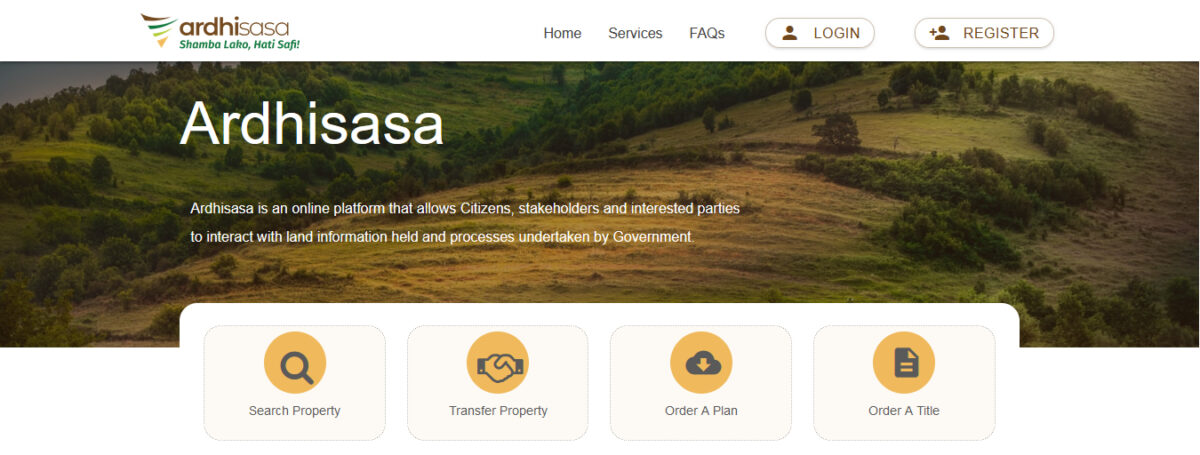This screenshot has width=1200, height=455.
Task: Click the LOGIN button text
Action: 836,33
